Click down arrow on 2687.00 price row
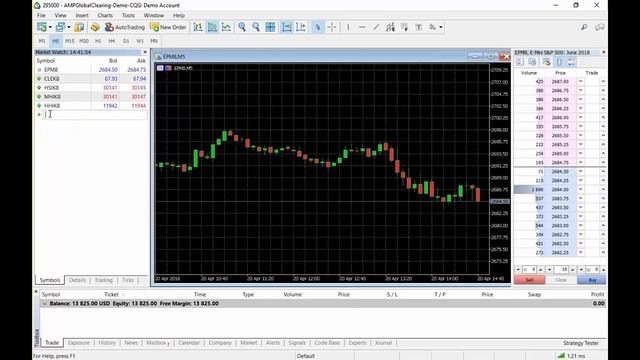This screenshot has height=360, width=640. point(580,82)
